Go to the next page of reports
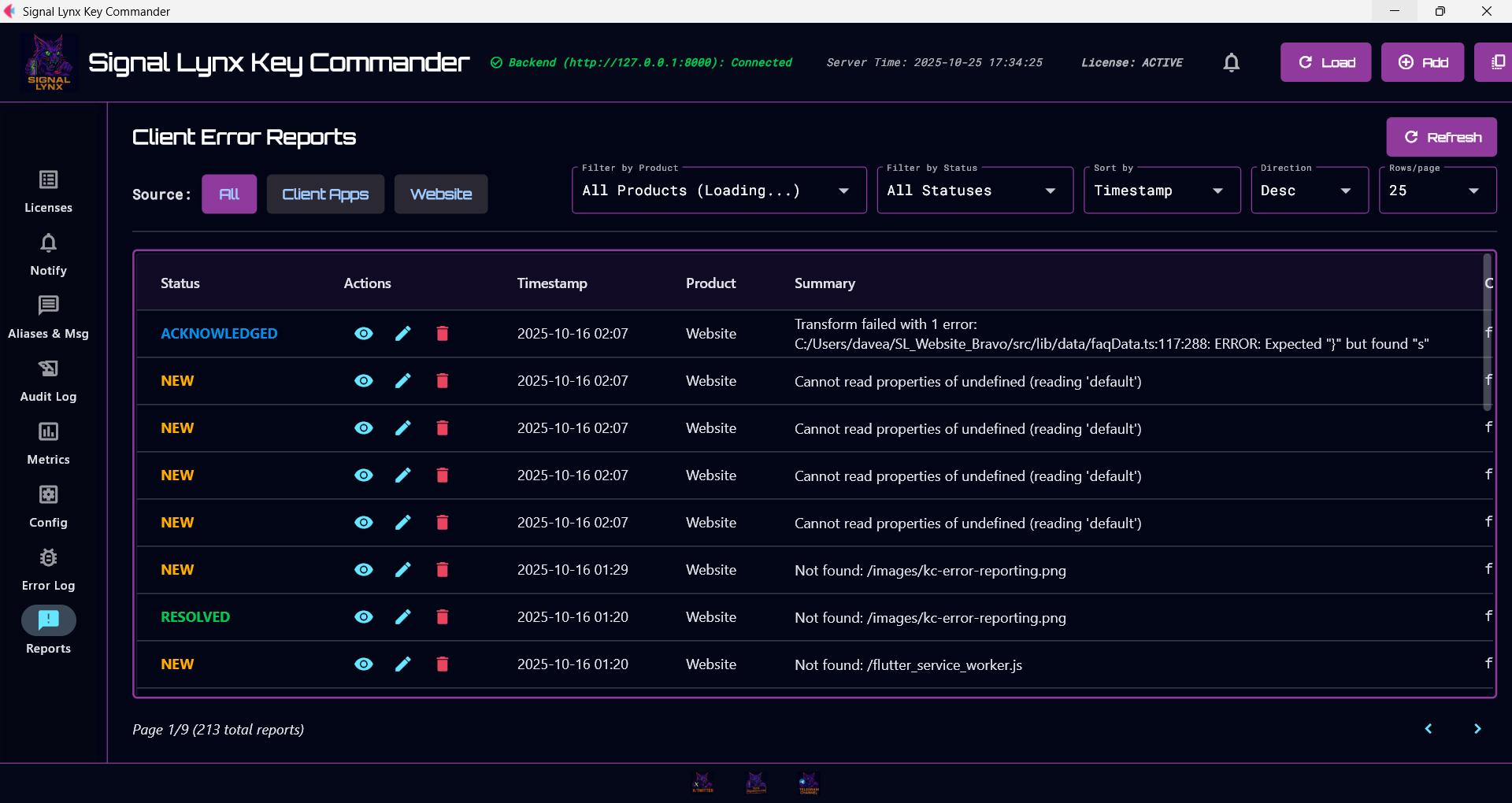 click(x=1478, y=729)
